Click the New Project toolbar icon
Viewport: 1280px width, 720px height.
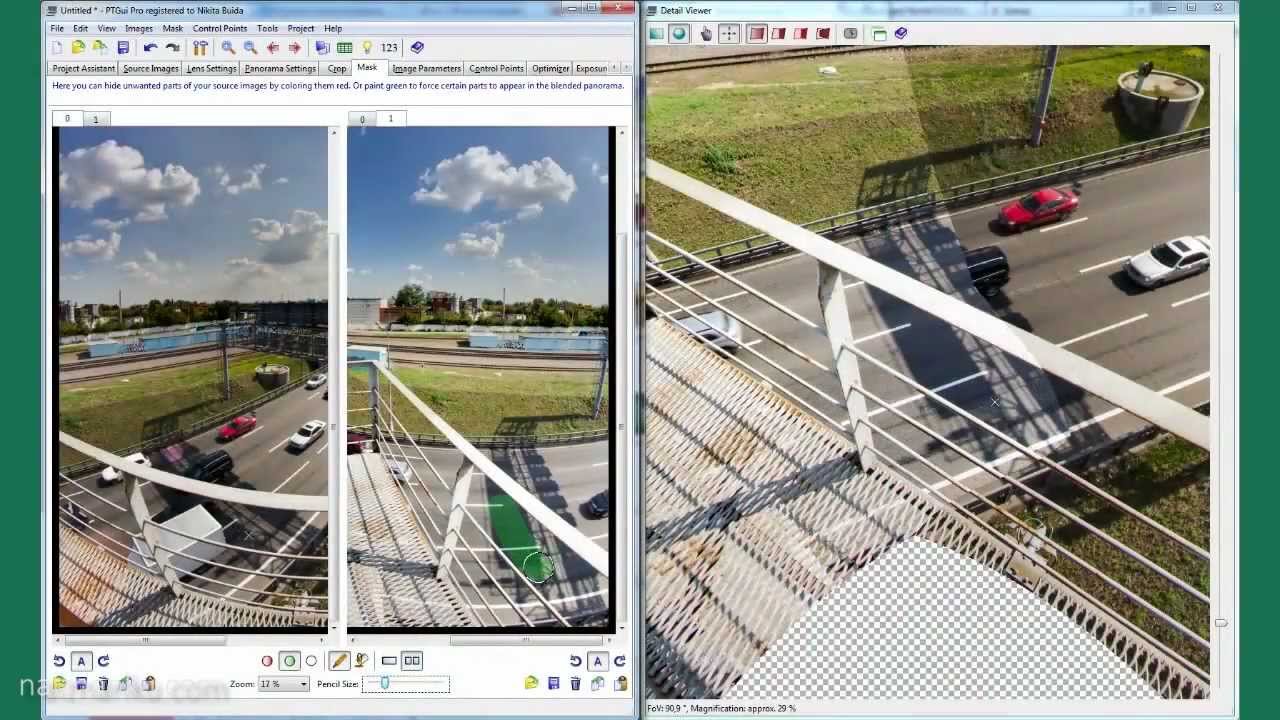pos(57,48)
